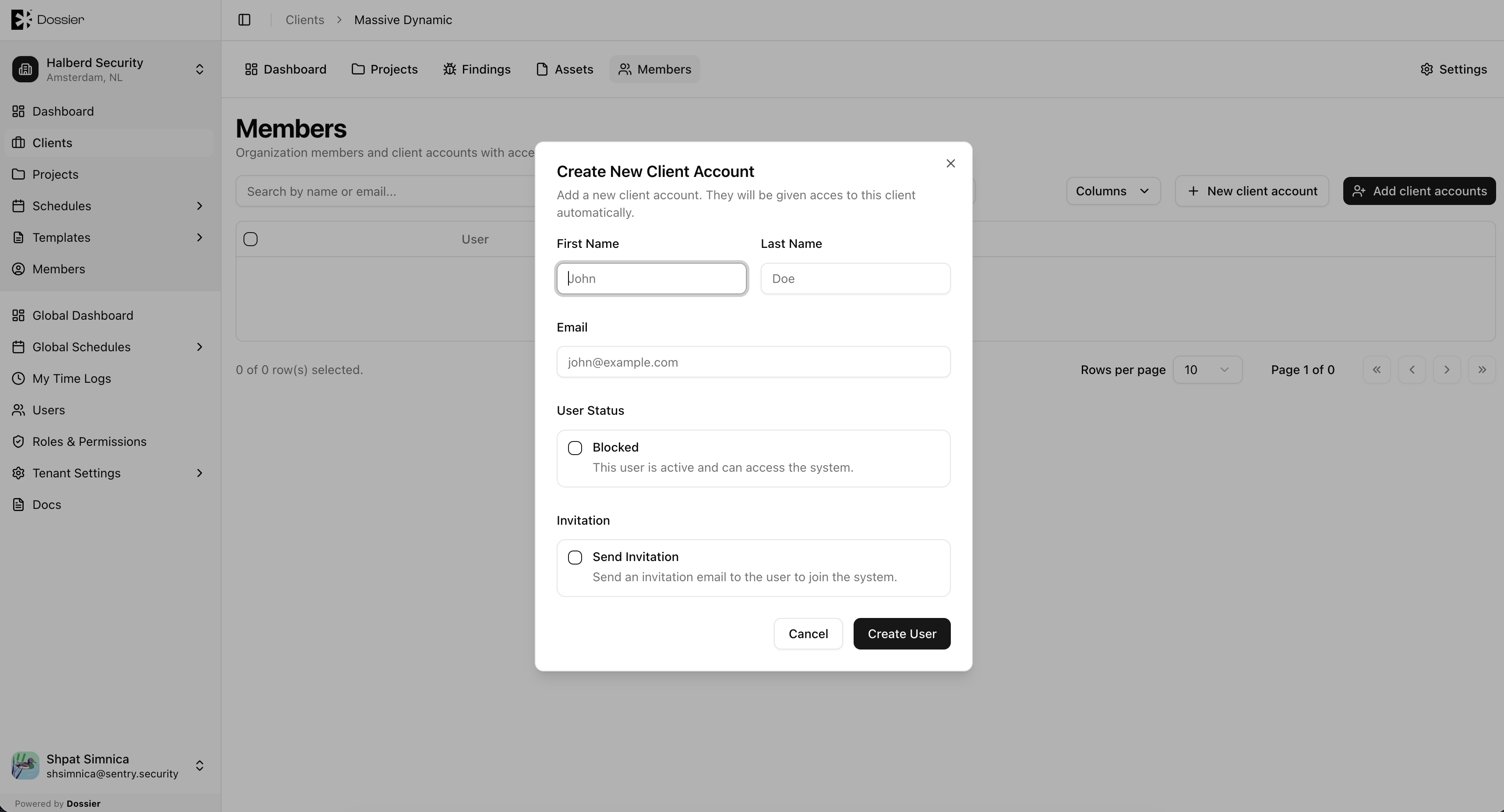The image size is (1504, 812).
Task: Focus the First Name input field
Action: click(652, 279)
